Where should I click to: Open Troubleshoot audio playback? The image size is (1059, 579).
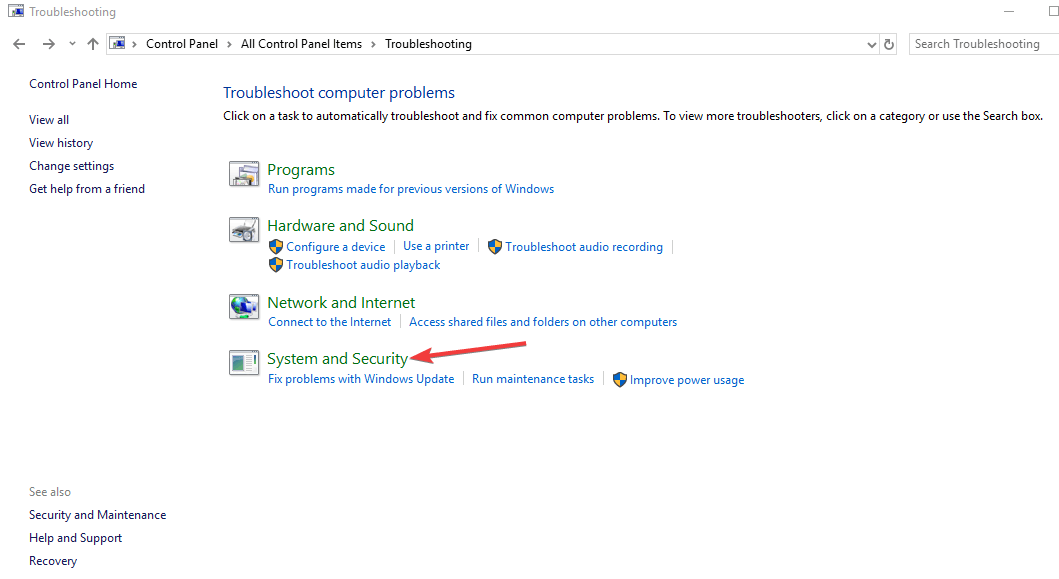[363, 265]
